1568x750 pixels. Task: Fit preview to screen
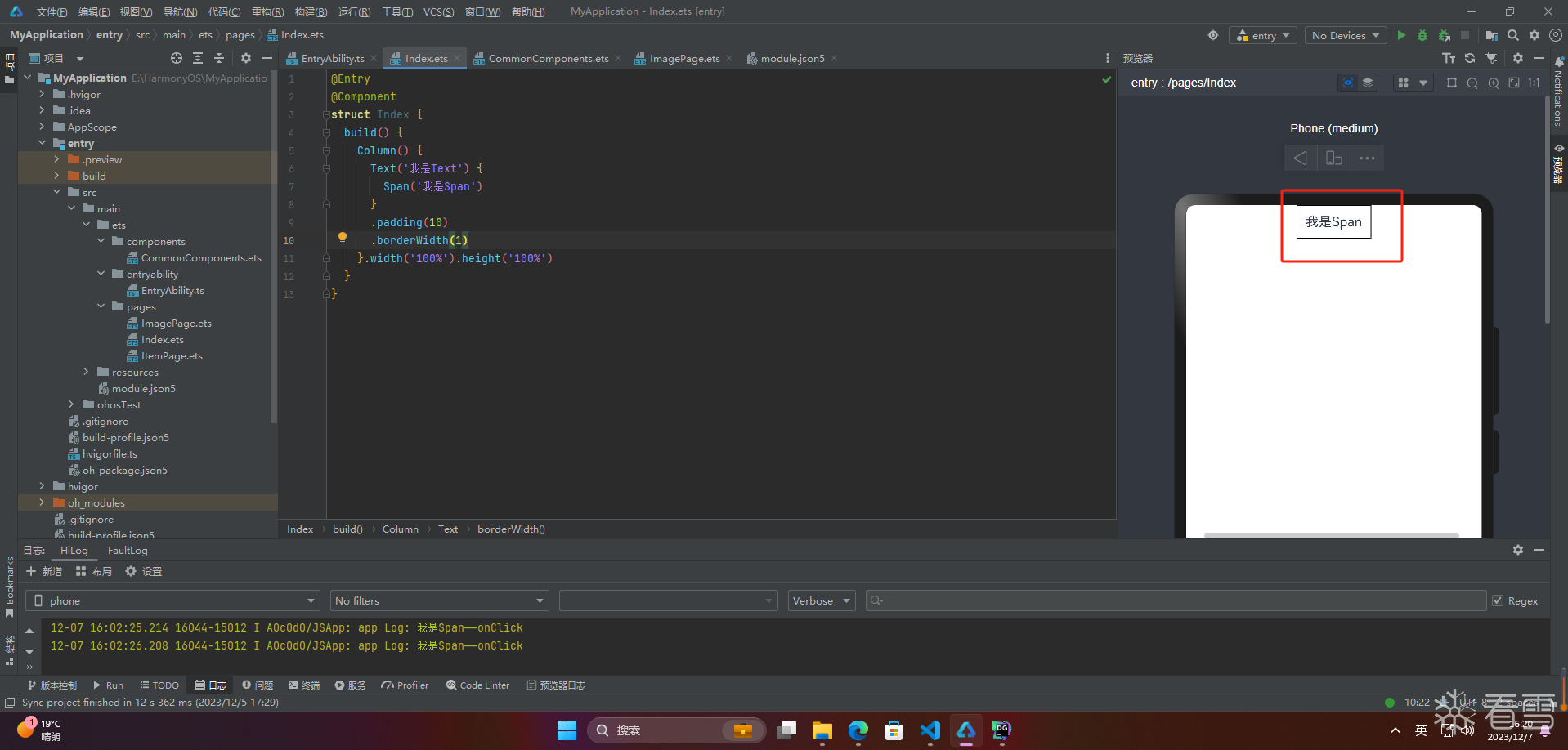tap(1514, 83)
